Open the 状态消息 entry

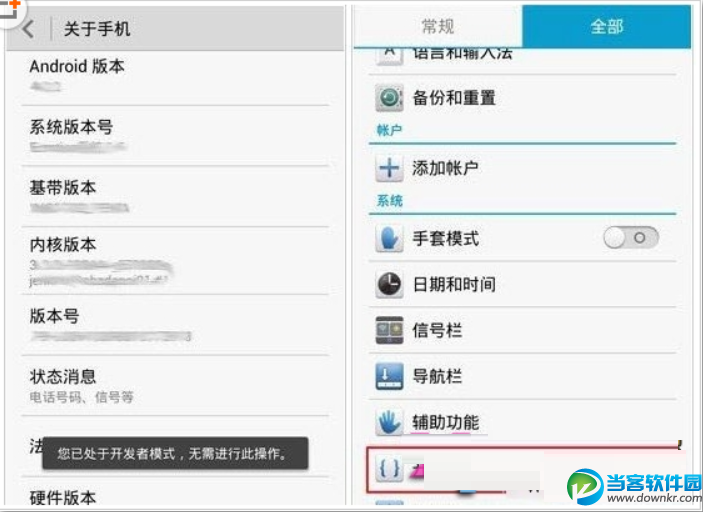pos(175,386)
